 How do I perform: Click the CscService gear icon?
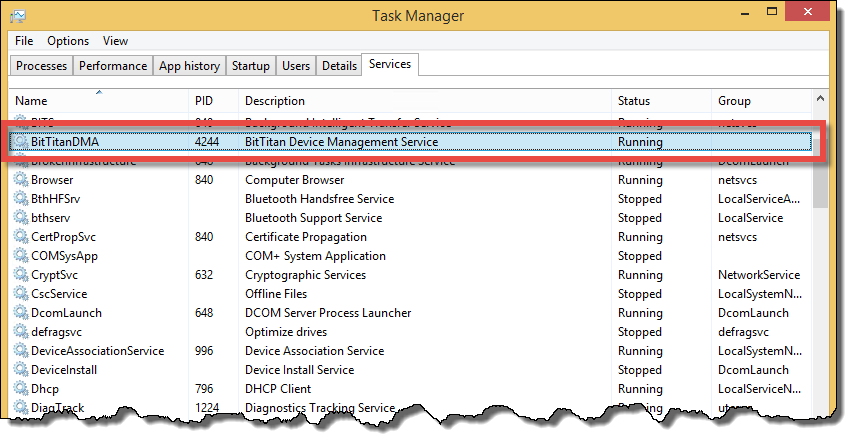pyautogui.click(x=21, y=294)
